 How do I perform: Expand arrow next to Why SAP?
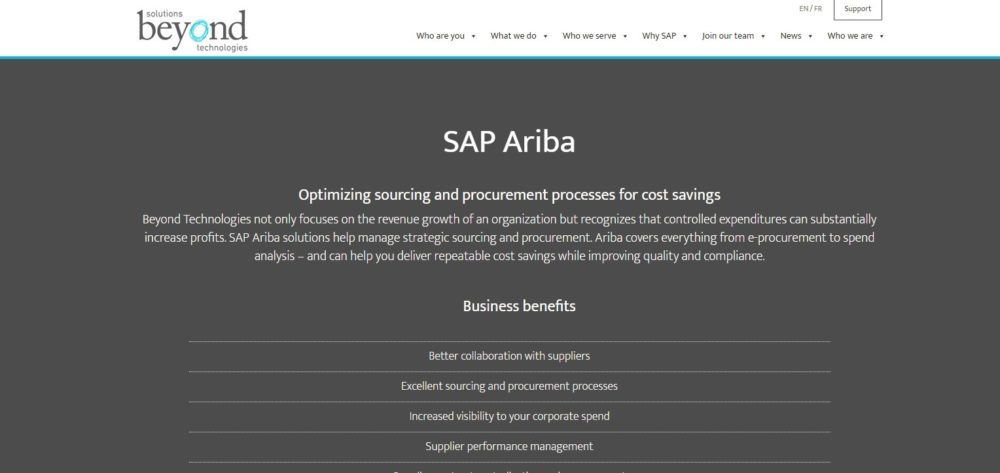tap(685, 36)
